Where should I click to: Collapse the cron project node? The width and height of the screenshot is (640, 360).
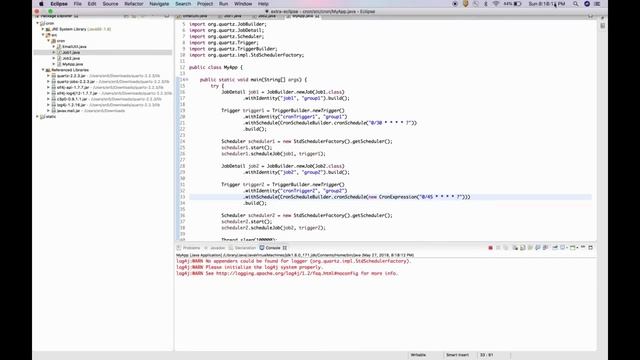click(x=38, y=23)
